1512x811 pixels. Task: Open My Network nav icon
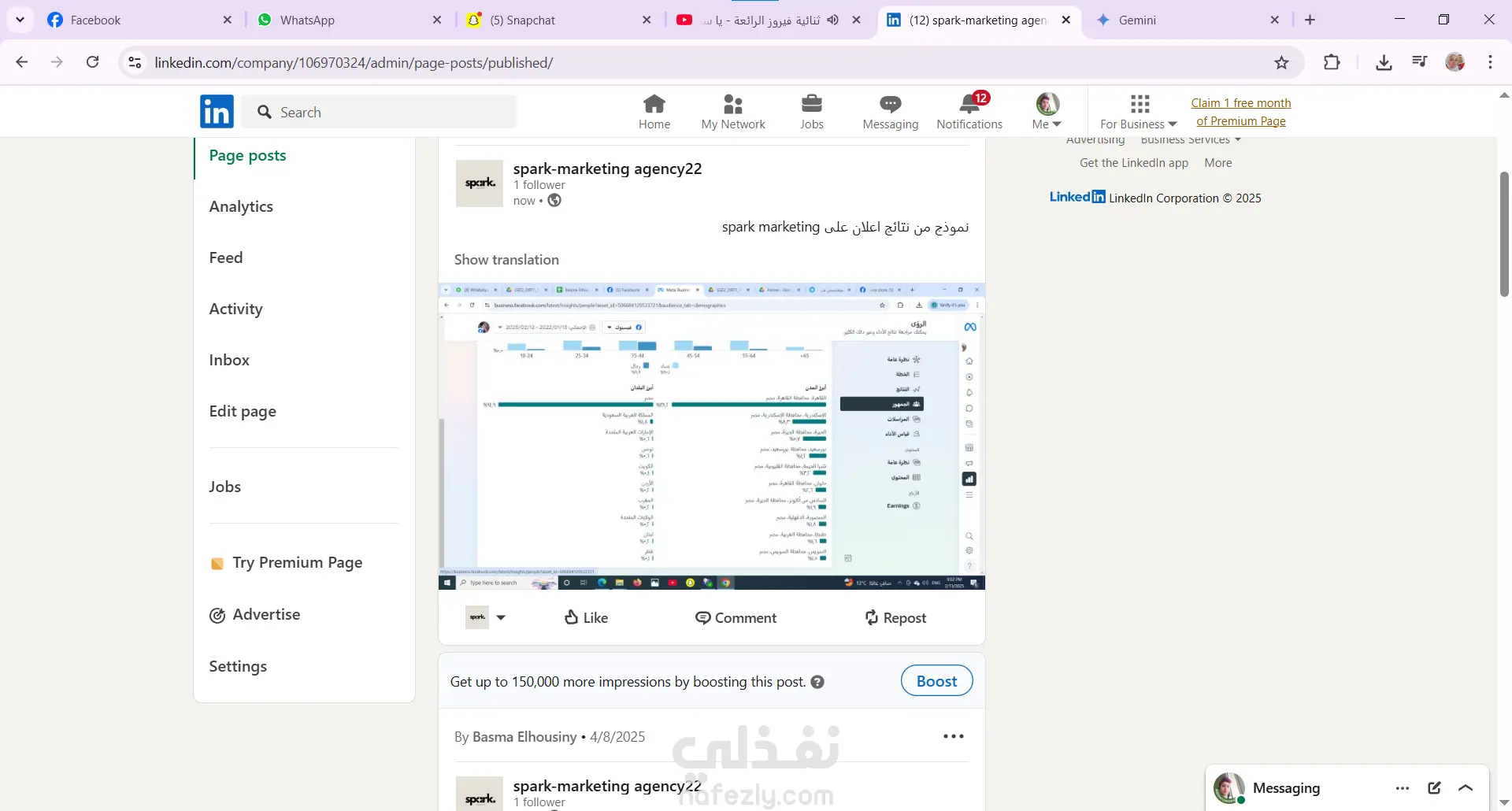(x=733, y=112)
